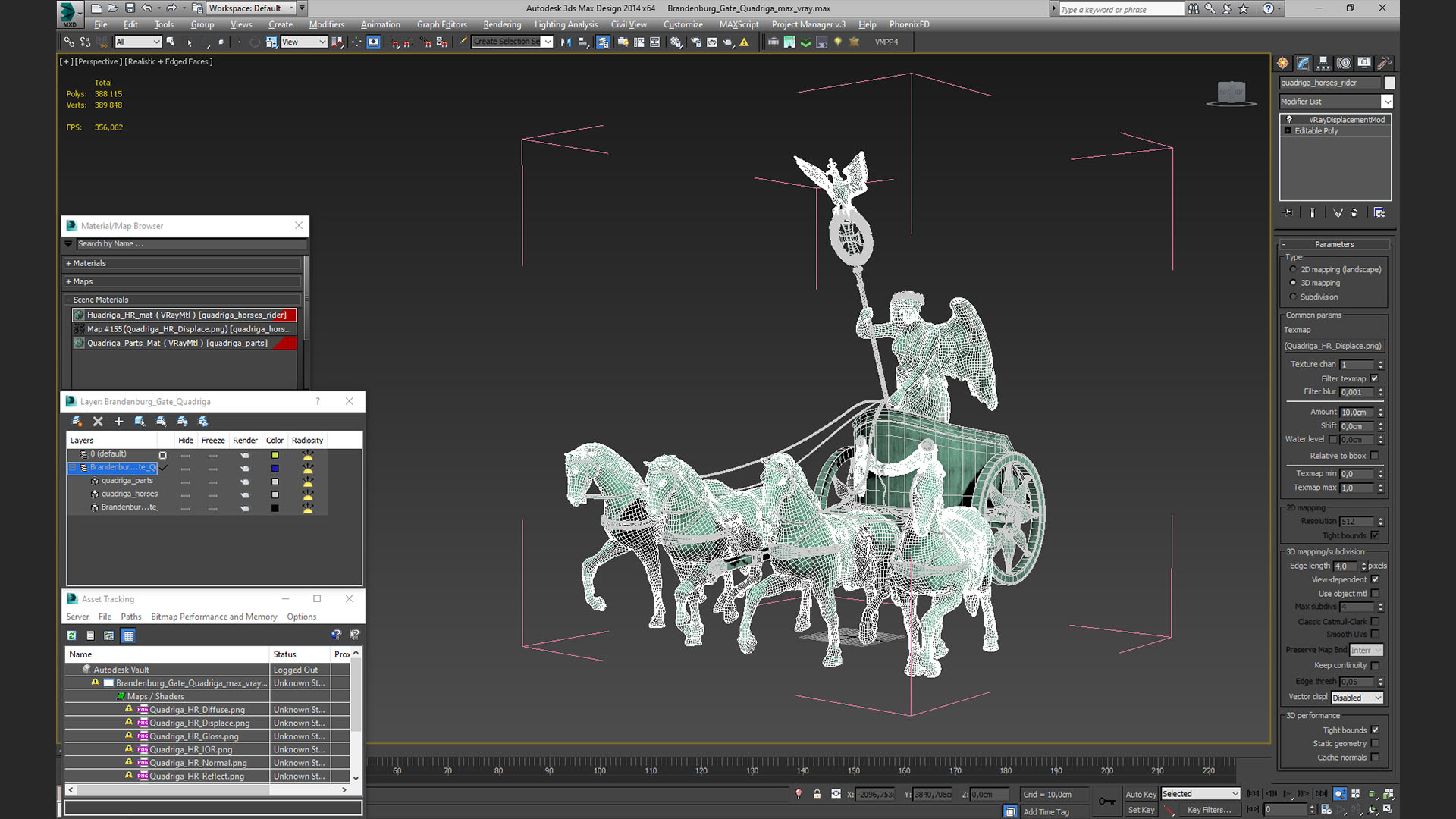Refresh the Asset Tracking list
1456x819 pixels.
click(x=71, y=636)
